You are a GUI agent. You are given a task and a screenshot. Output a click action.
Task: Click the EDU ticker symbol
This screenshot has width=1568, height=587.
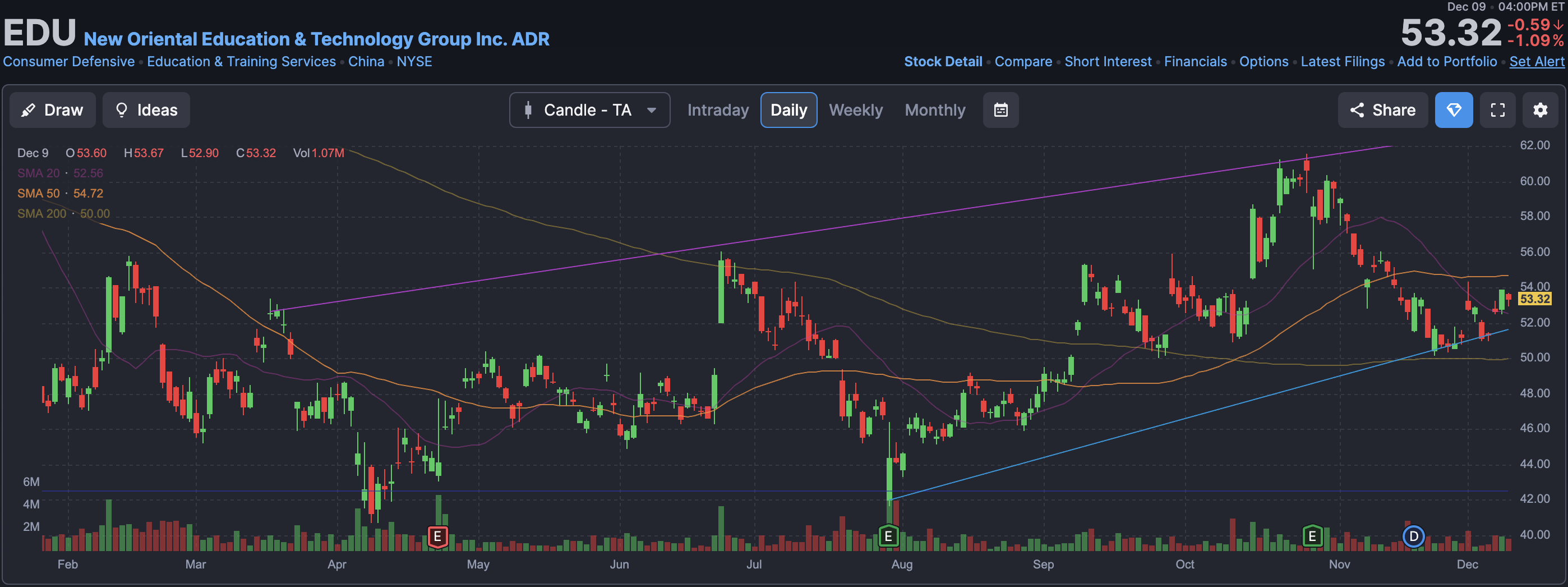coord(40,33)
